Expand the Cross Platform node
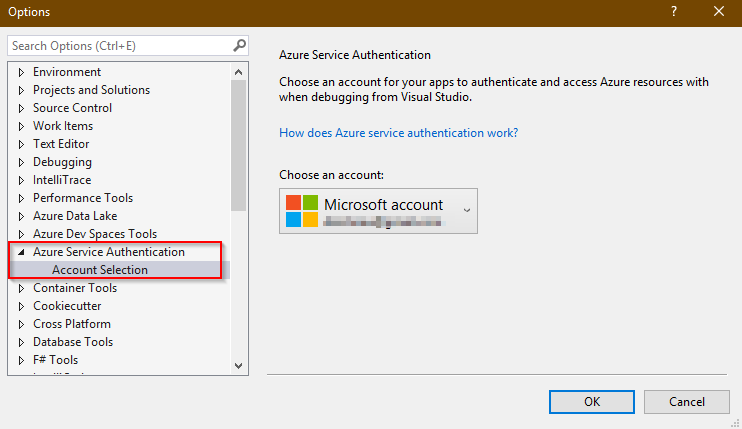This screenshot has width=742, height=429. coord(21,324)
